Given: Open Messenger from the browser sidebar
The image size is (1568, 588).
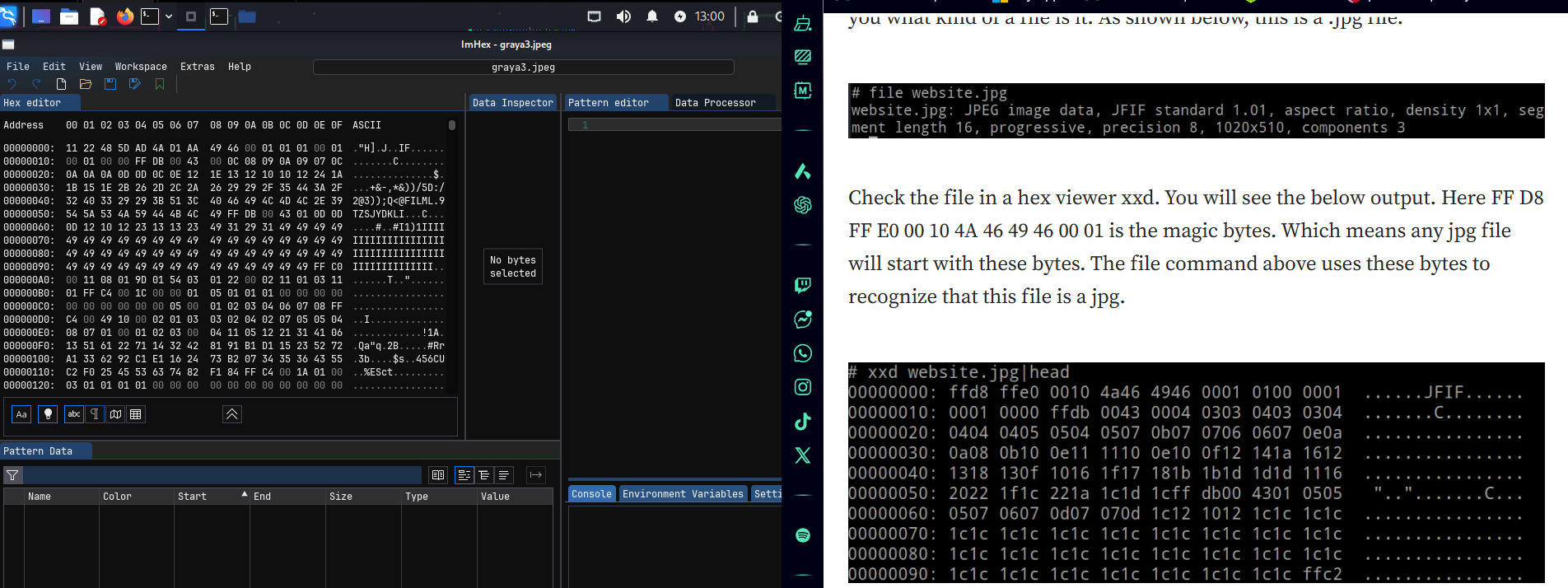Looking at the screenshot, I should tap(803, 320).
